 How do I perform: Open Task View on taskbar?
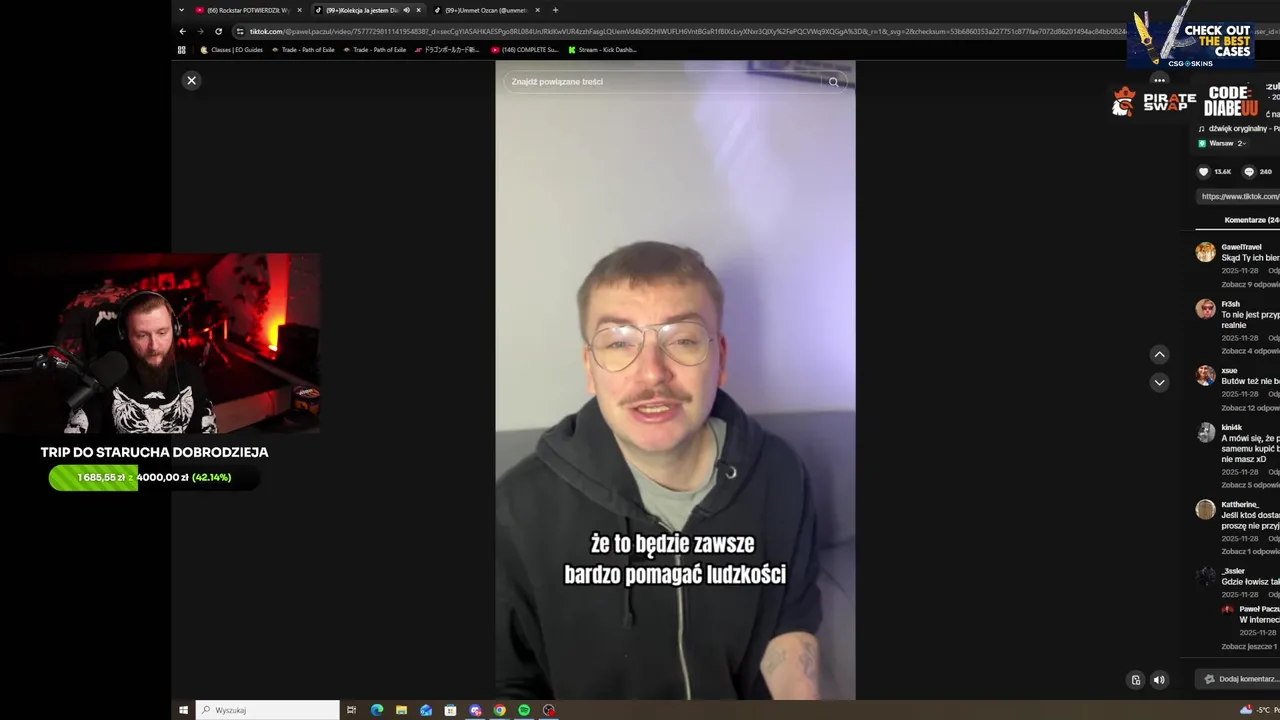point(351,710)
